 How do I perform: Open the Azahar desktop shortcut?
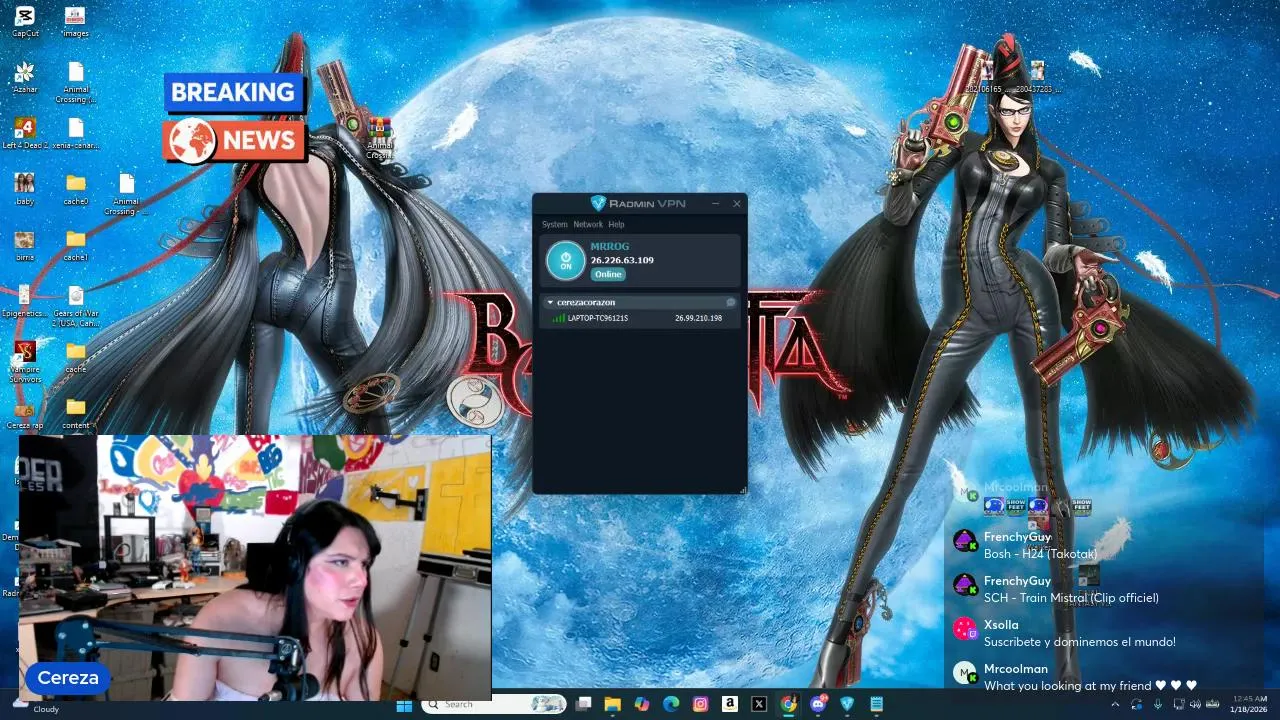[25, 77]
